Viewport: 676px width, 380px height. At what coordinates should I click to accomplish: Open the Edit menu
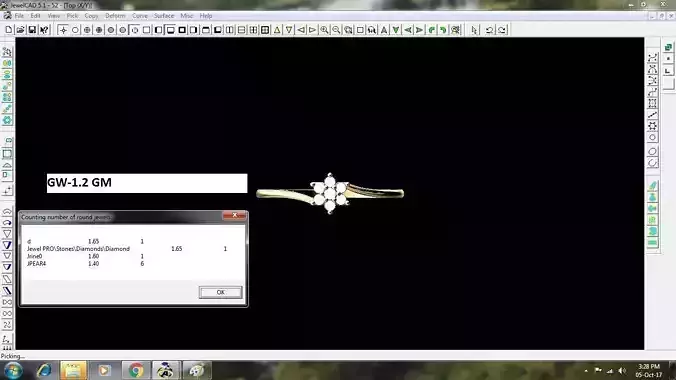click(35, 16)
